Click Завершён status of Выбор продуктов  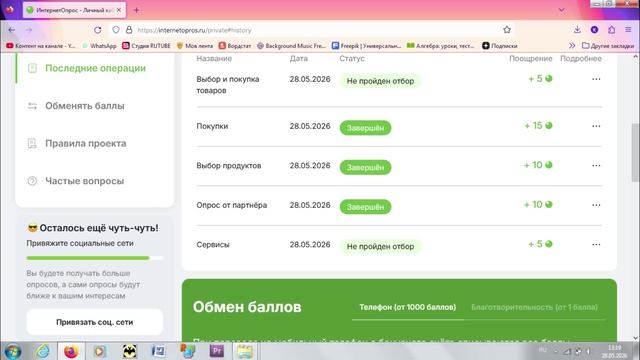(x=365, y=167)
